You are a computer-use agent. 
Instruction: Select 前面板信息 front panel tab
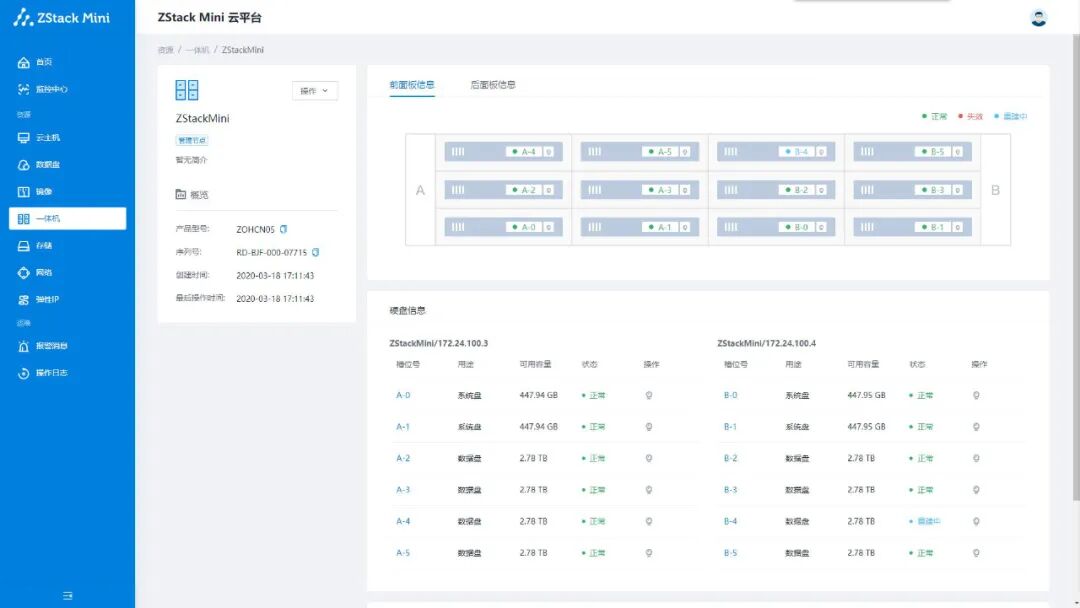point(412,85)
